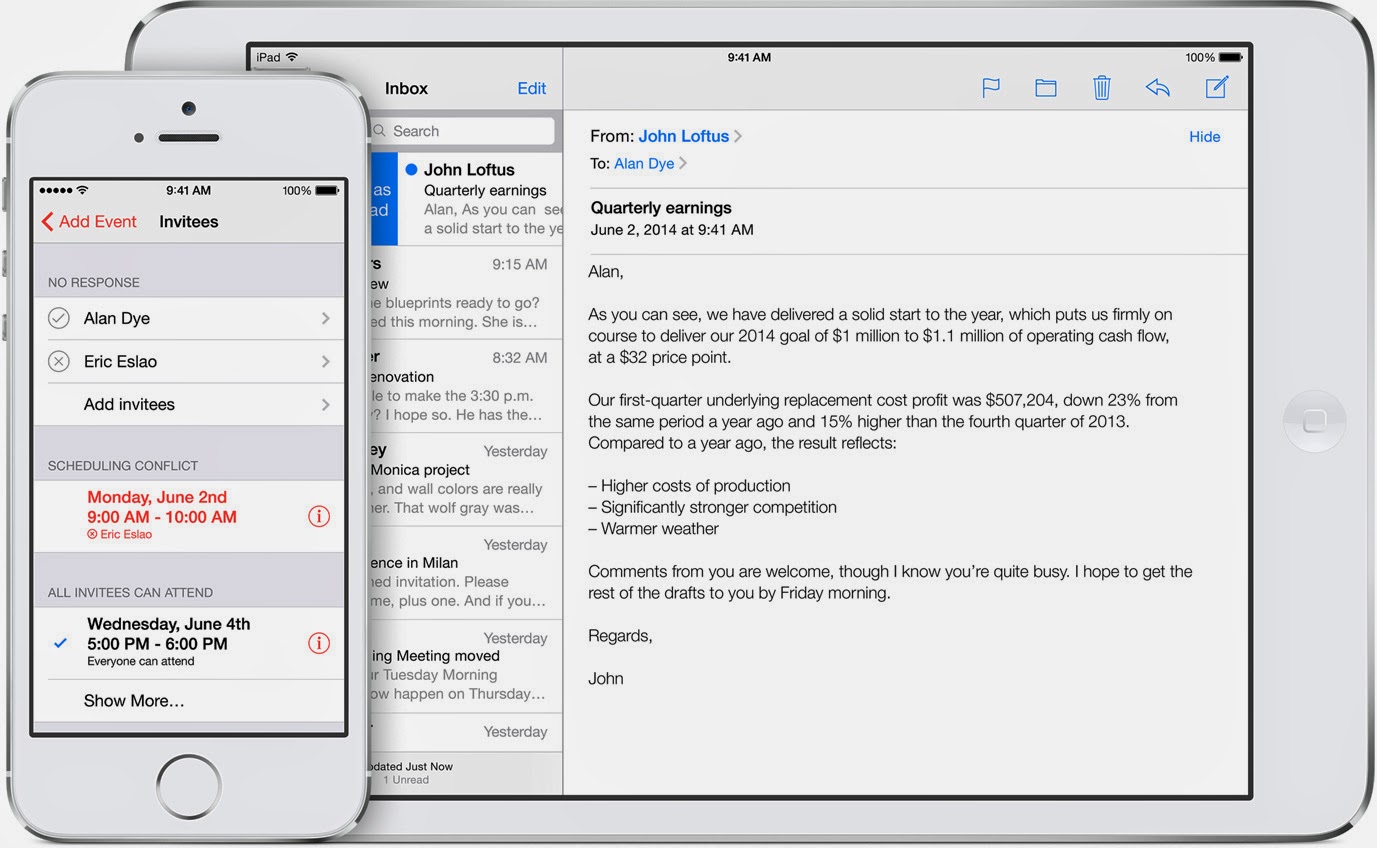Open the 9:15 AM blueprints message
The height and width of the screenshot is (848, 1377).
465,293
